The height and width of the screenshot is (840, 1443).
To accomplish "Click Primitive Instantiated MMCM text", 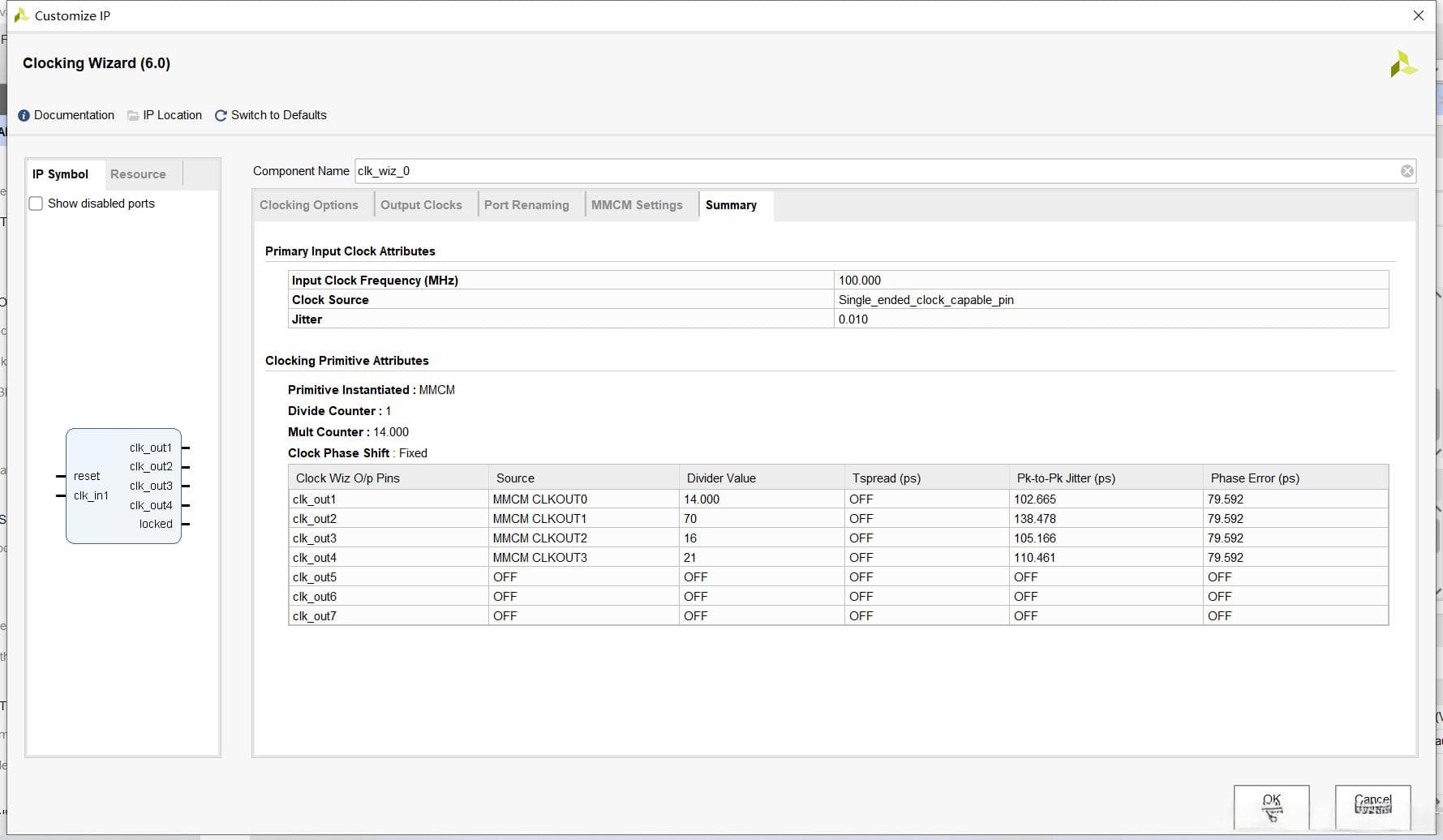I will coord(371,390).
